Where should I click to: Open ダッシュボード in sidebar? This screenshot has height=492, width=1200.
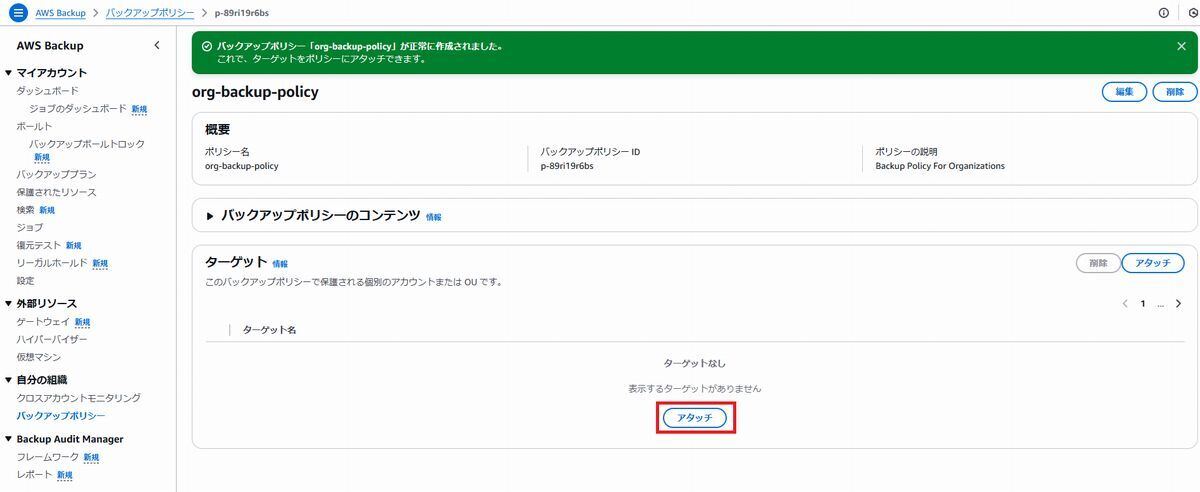pos(47,91)
